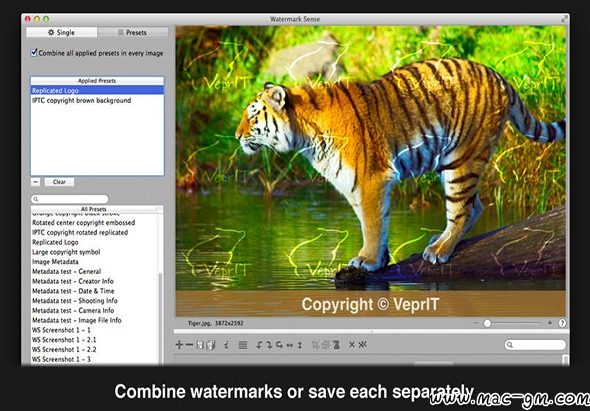Flip image vertically icon

pyautogui.click(x=300, y=345)
